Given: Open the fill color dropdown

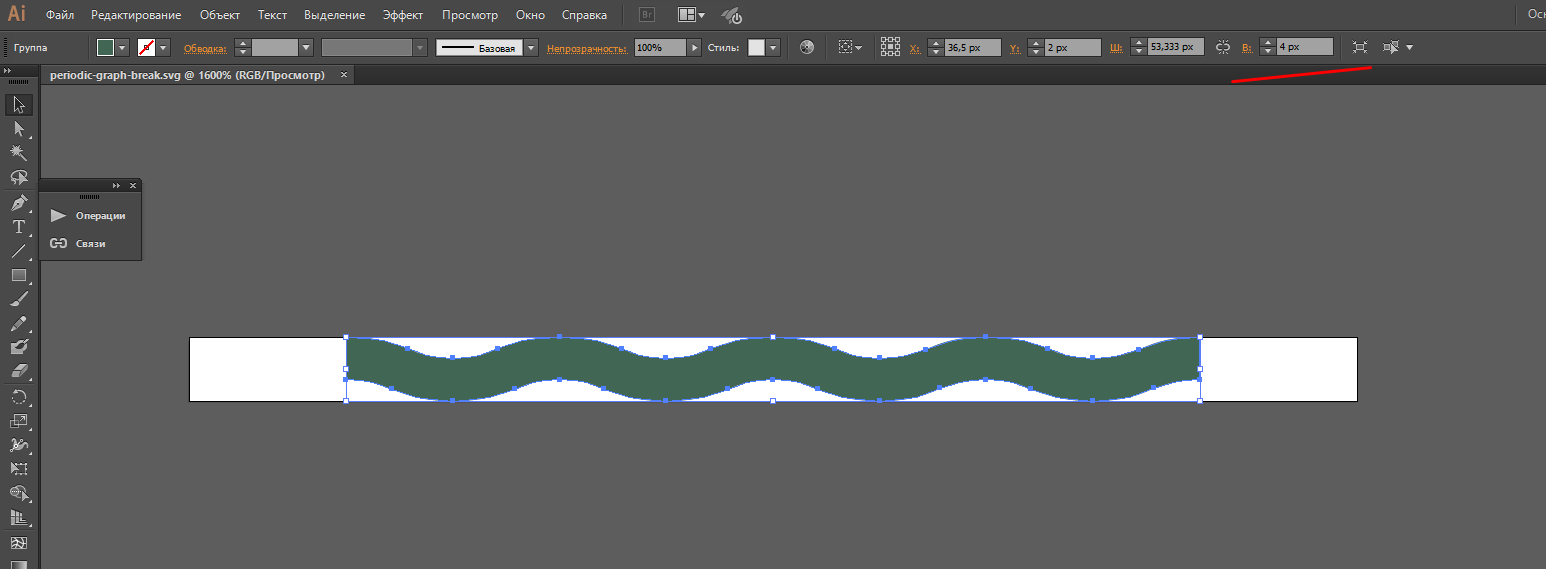Looking at the screenshot, I should (x=123, y=47).
